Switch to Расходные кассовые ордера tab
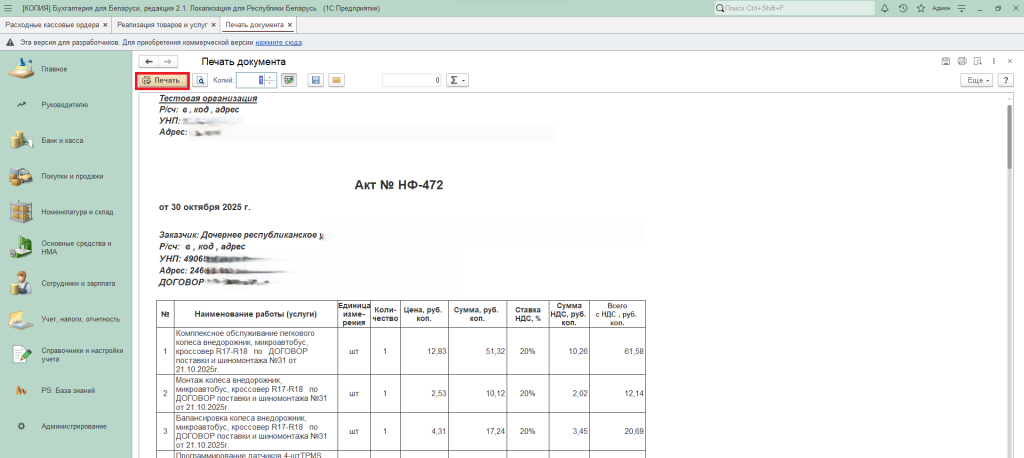The image size is (1024, 458). click(x=50, y=24)
